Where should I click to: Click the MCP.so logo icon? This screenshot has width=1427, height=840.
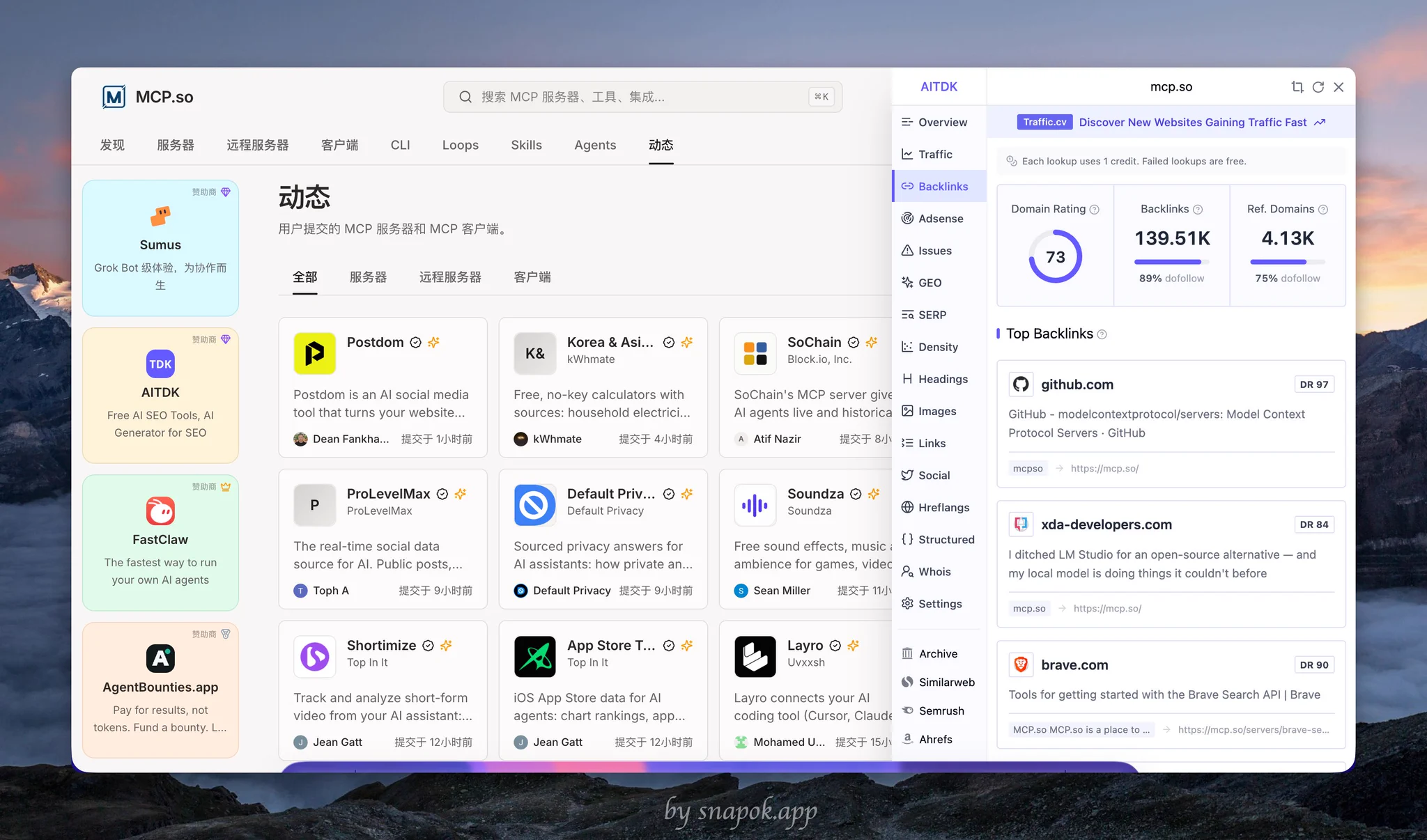click(114, 97)
